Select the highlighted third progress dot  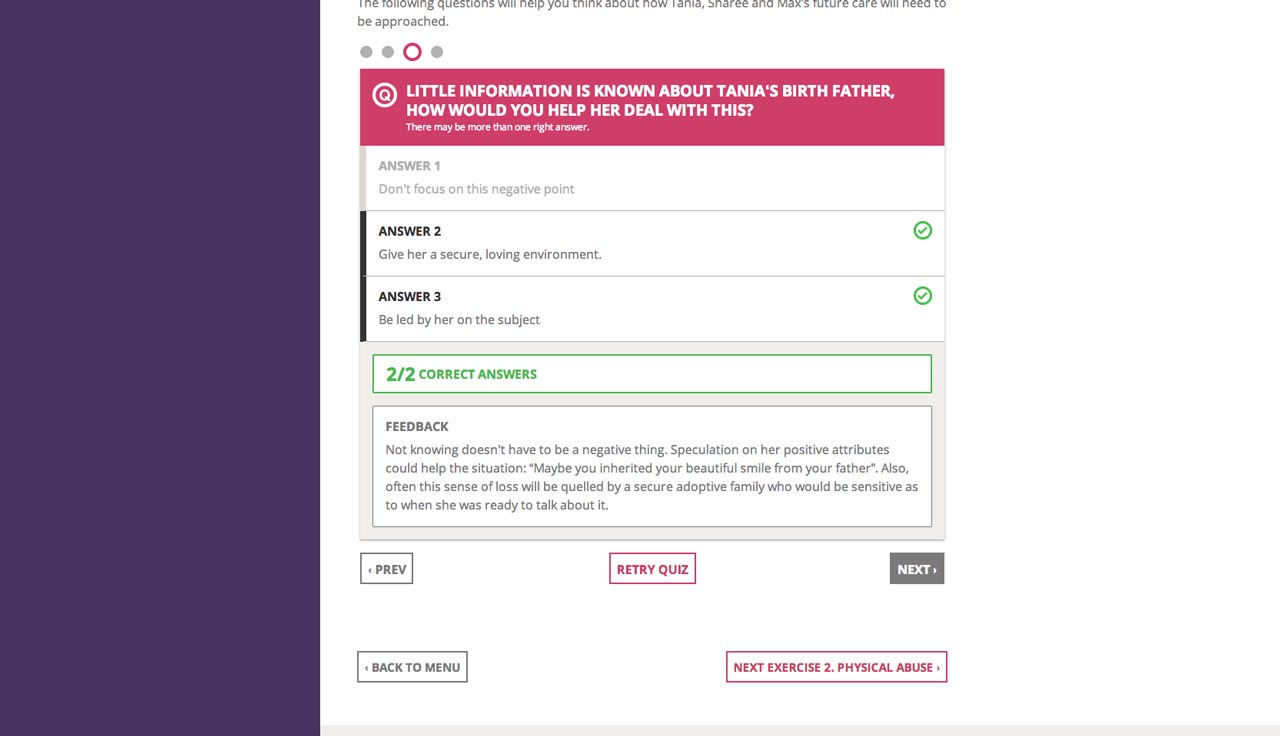[x=412, y=52]
